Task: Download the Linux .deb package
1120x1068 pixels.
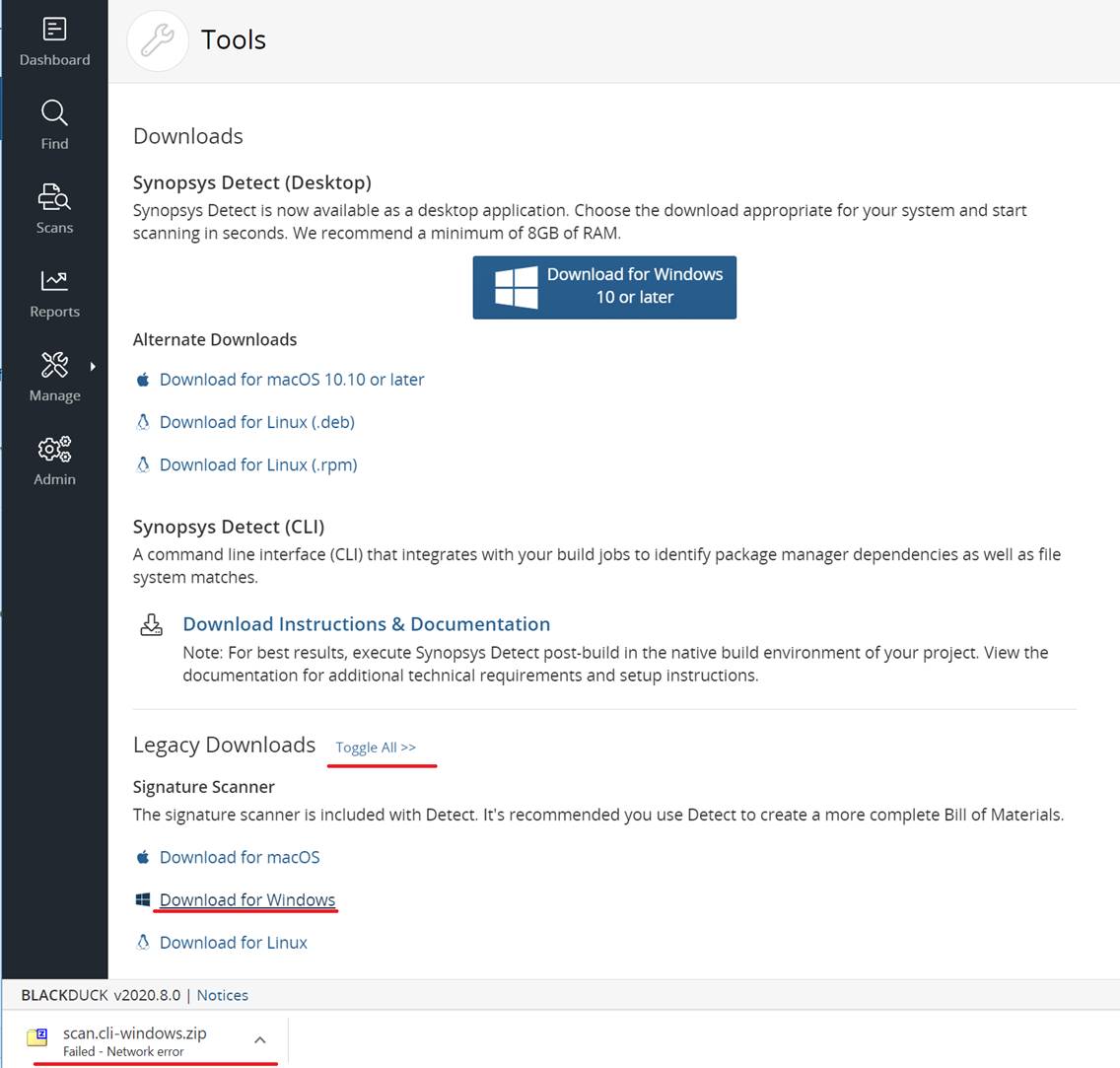Action: tap(256, 422)
